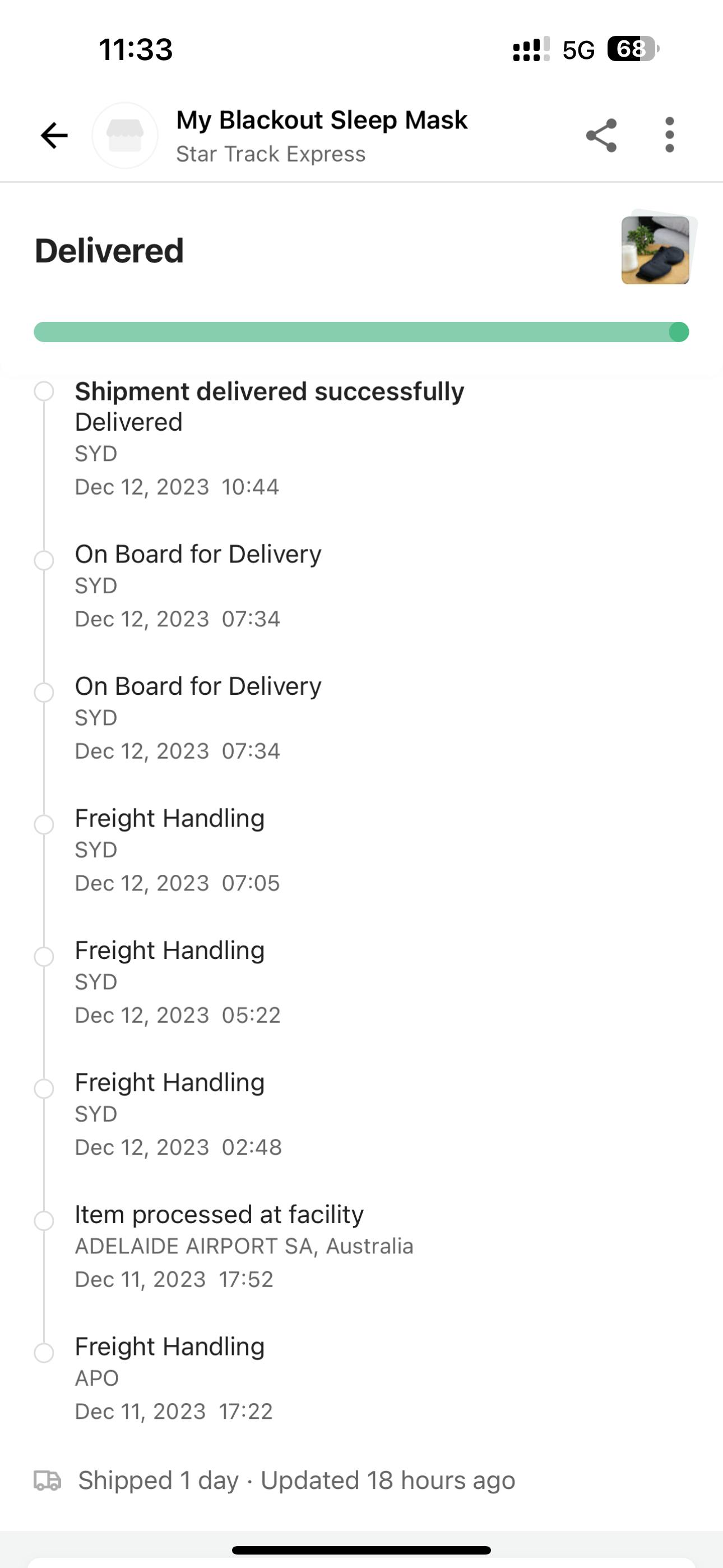Tap the store avatar icon
This screenshot has height=1568, width=723.
click(125, 135)
